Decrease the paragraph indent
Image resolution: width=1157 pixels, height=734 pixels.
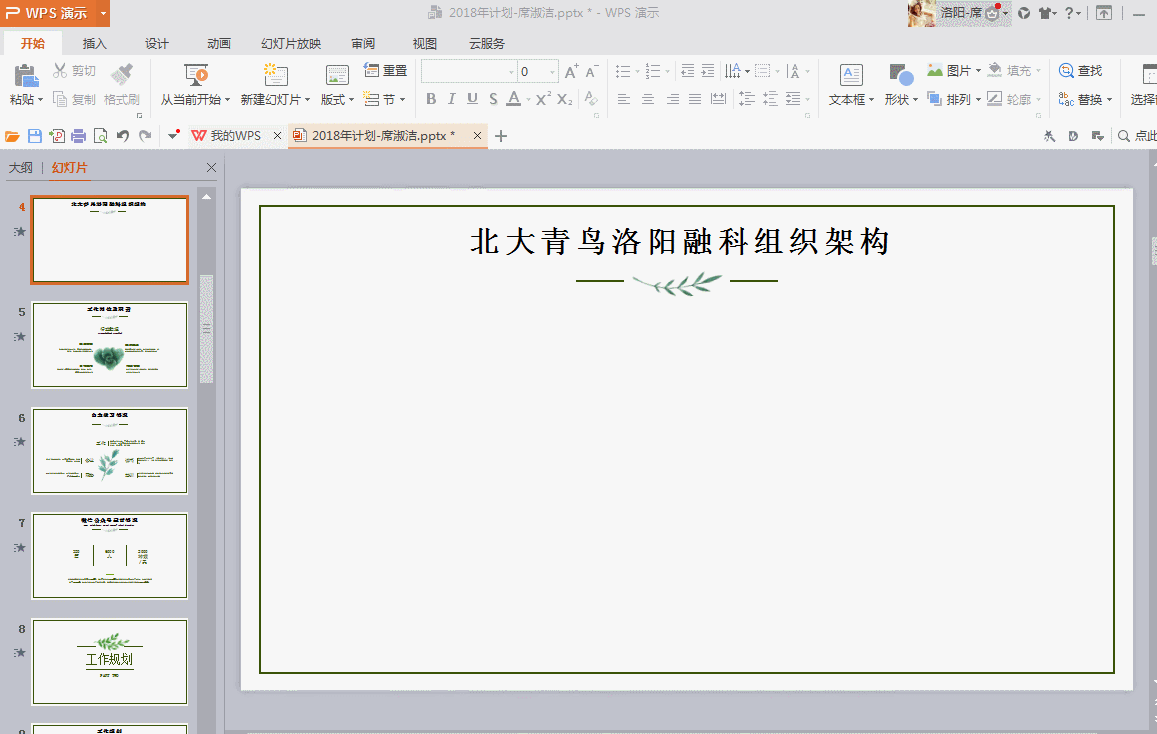click(687, 72)
